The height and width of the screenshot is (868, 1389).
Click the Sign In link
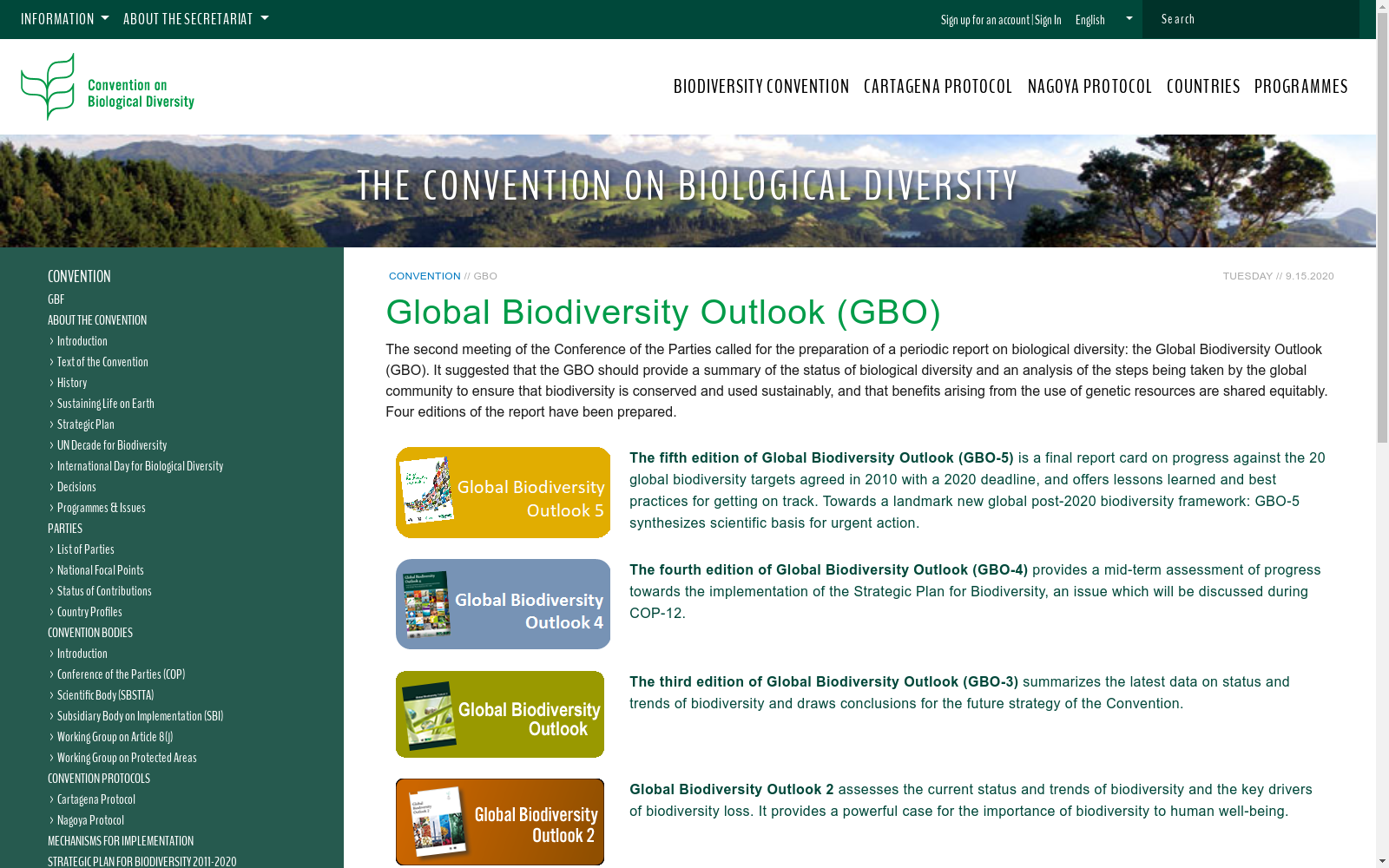(1048, 20)
